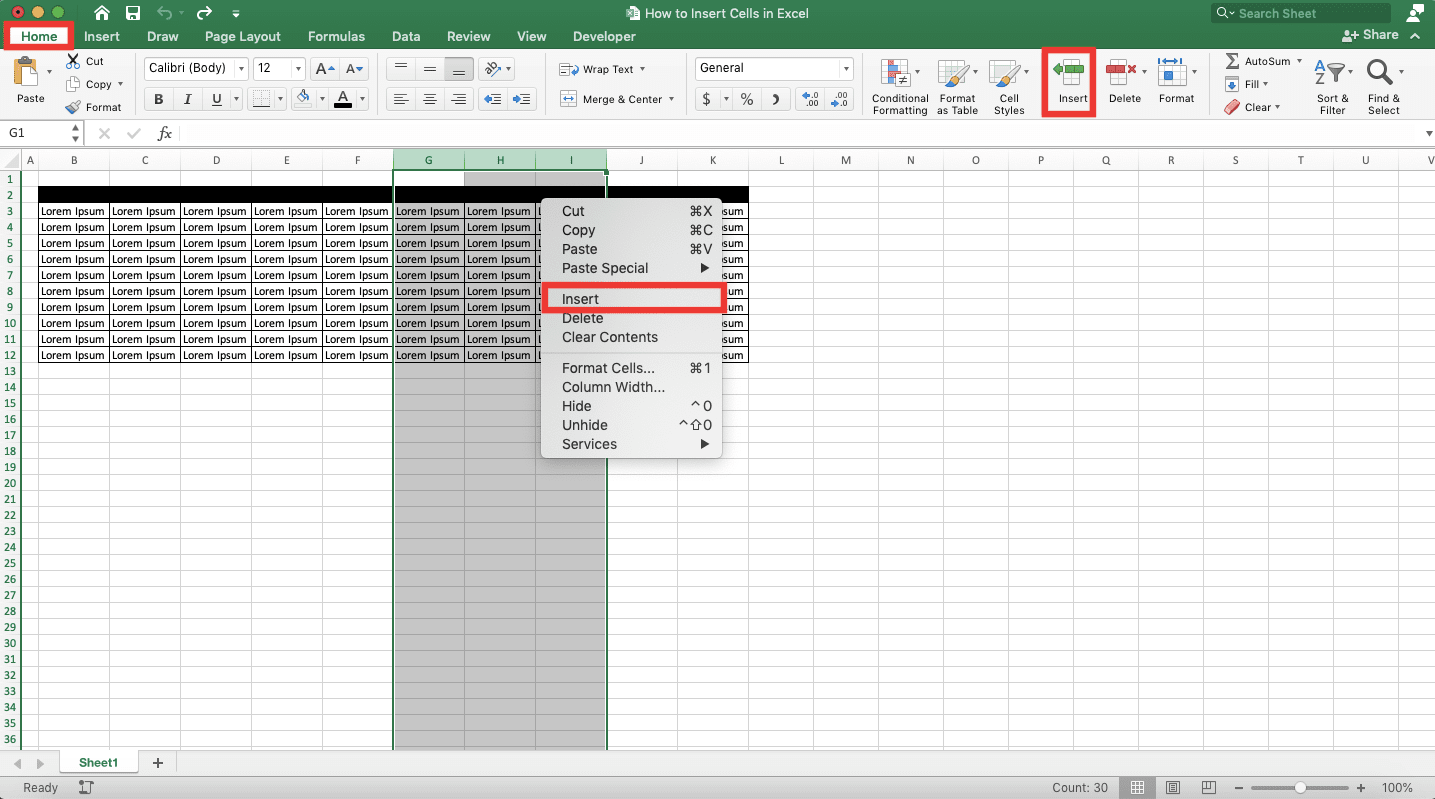Add a new sheet with the plus button
The height and width of the screenshot is (799, 1435).
(x=157, y=762)
